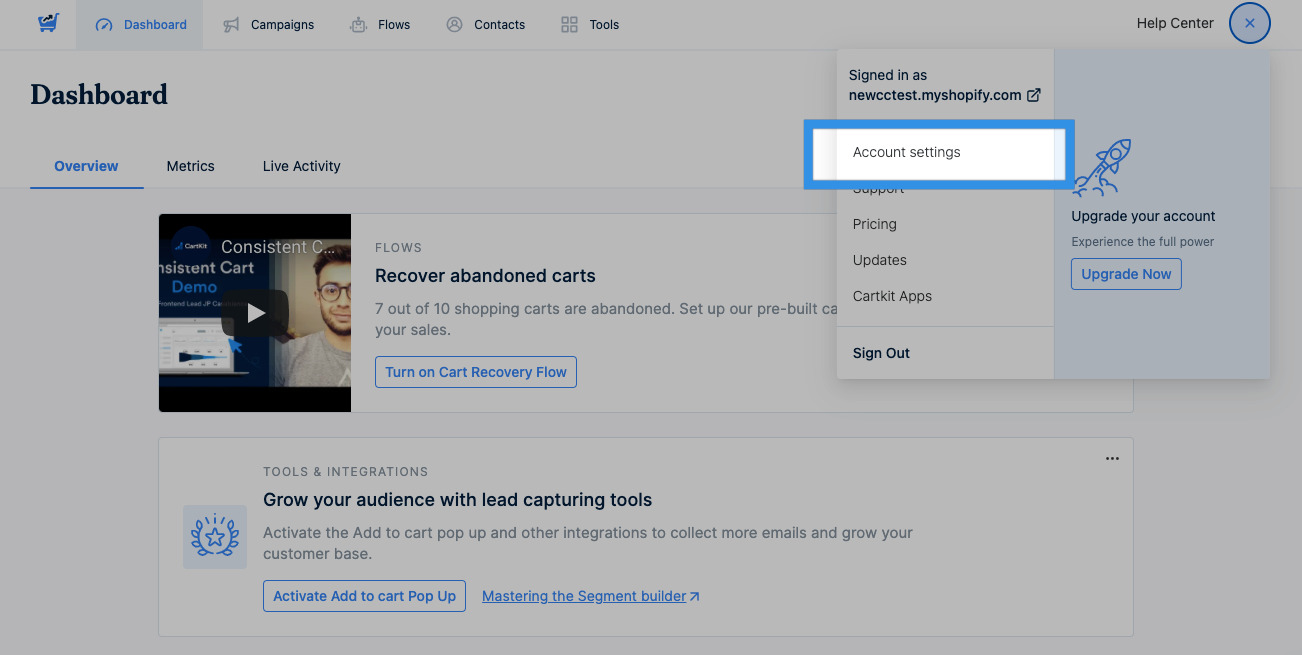Select Account settings in dropdown menu
The width and height of the screenshot is (1302, 655).
pos(906,152)
